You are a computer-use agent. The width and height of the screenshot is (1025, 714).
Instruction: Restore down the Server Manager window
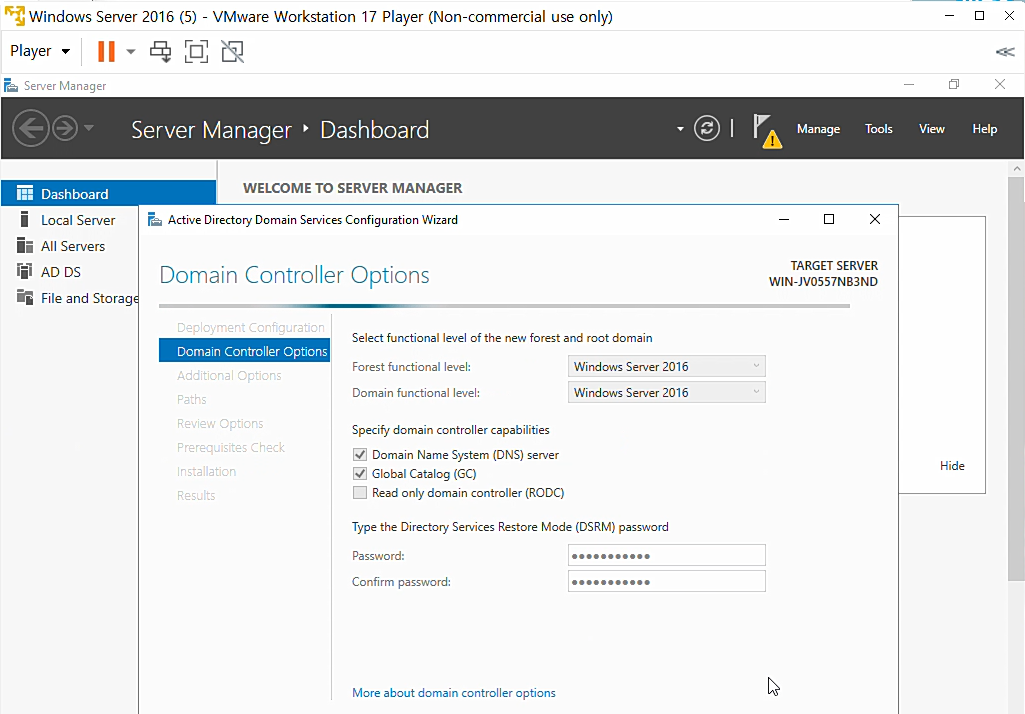(954, 84)
